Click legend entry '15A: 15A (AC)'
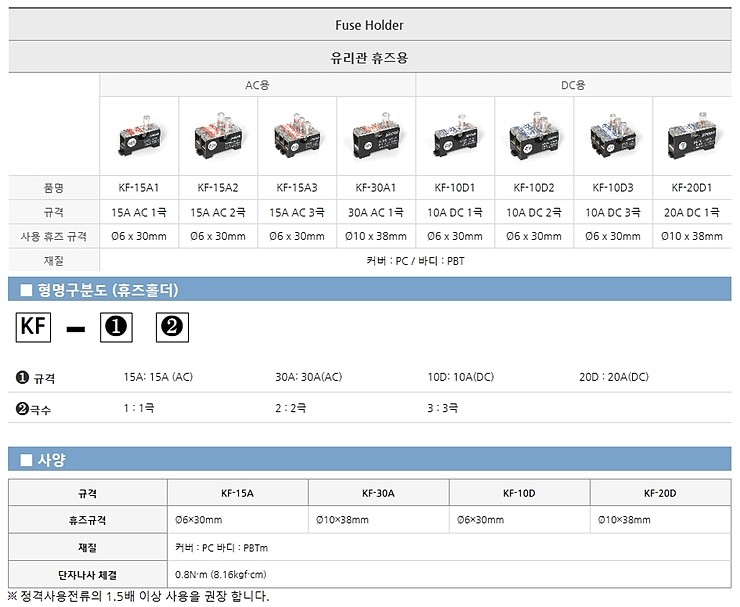The image size is (740, 607). [x=158, y=377]
